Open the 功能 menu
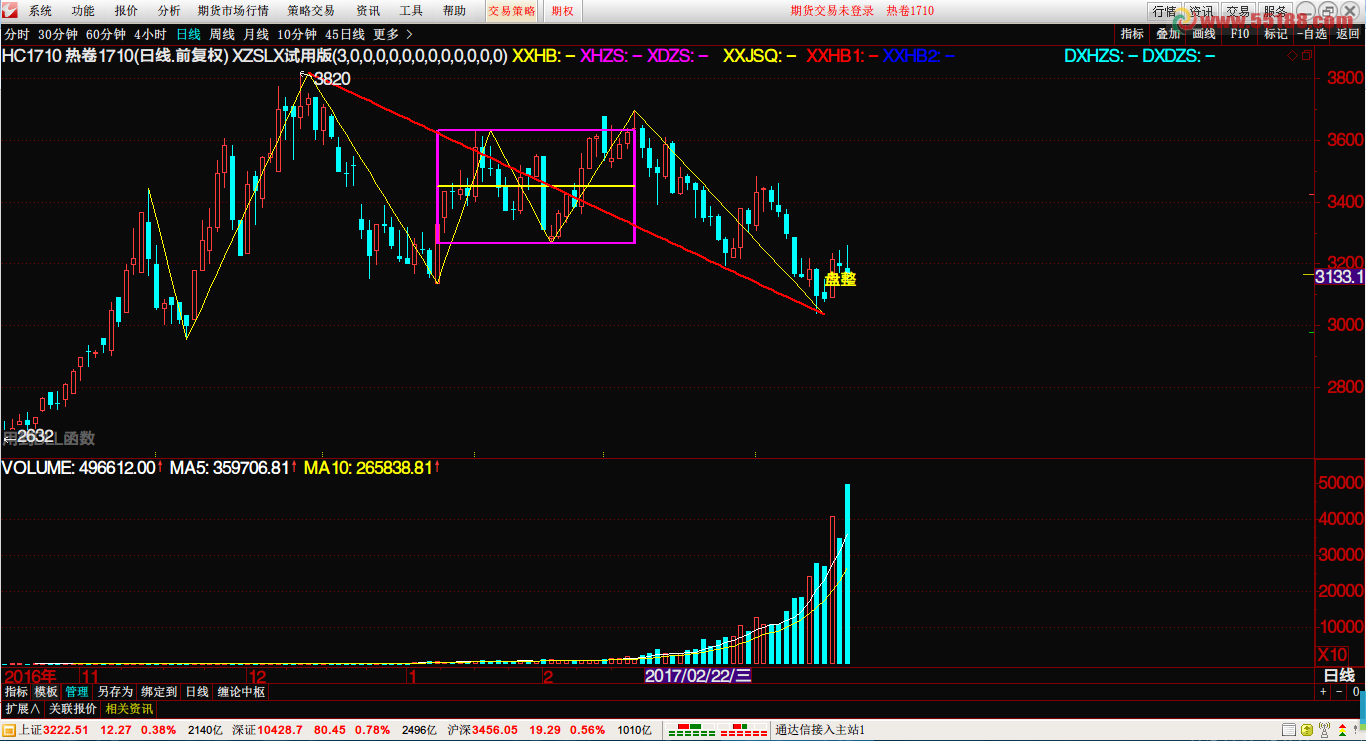The image size is (1366, 741). pos(84,11)
